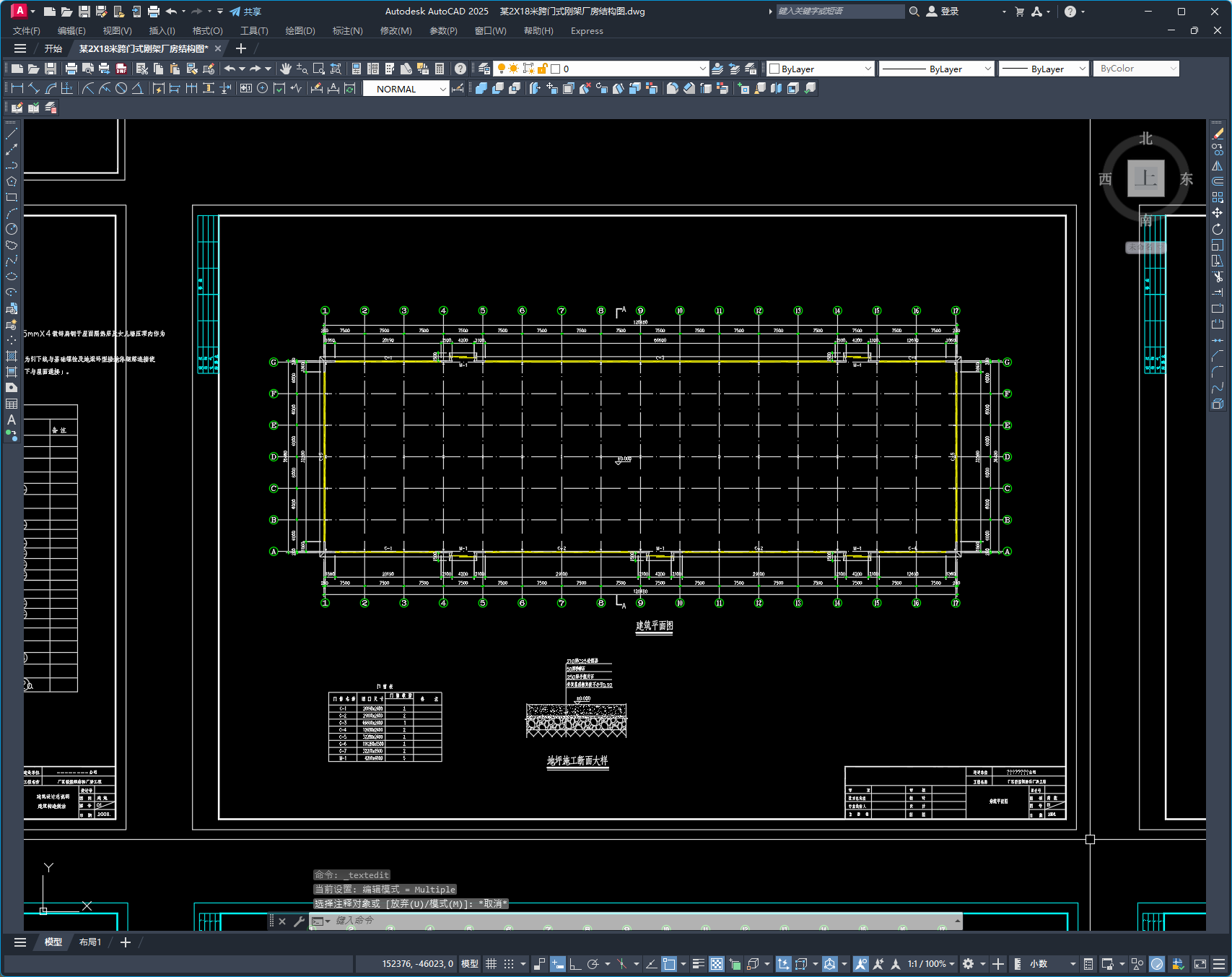
Task: Open the 1:1 annotation scale dropdown
Action: pyautogui.click(x=931, y=964)
